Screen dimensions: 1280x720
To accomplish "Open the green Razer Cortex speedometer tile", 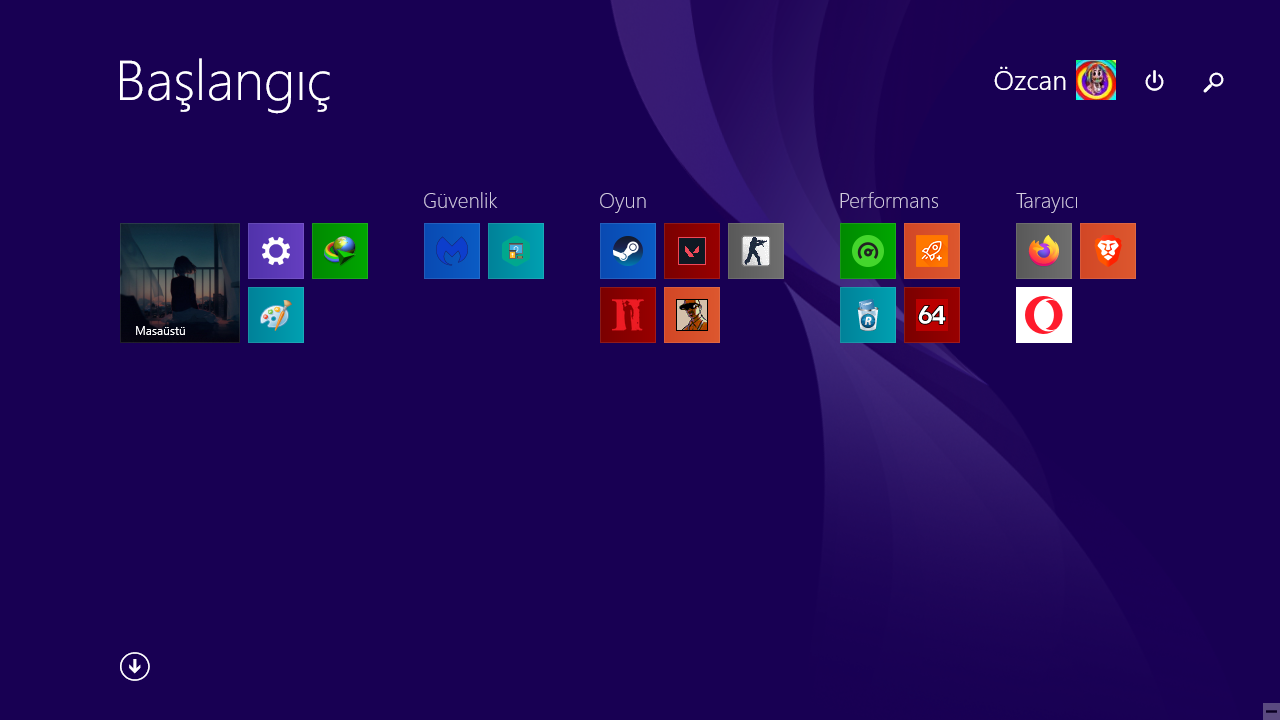I will (x=868, y=251).
